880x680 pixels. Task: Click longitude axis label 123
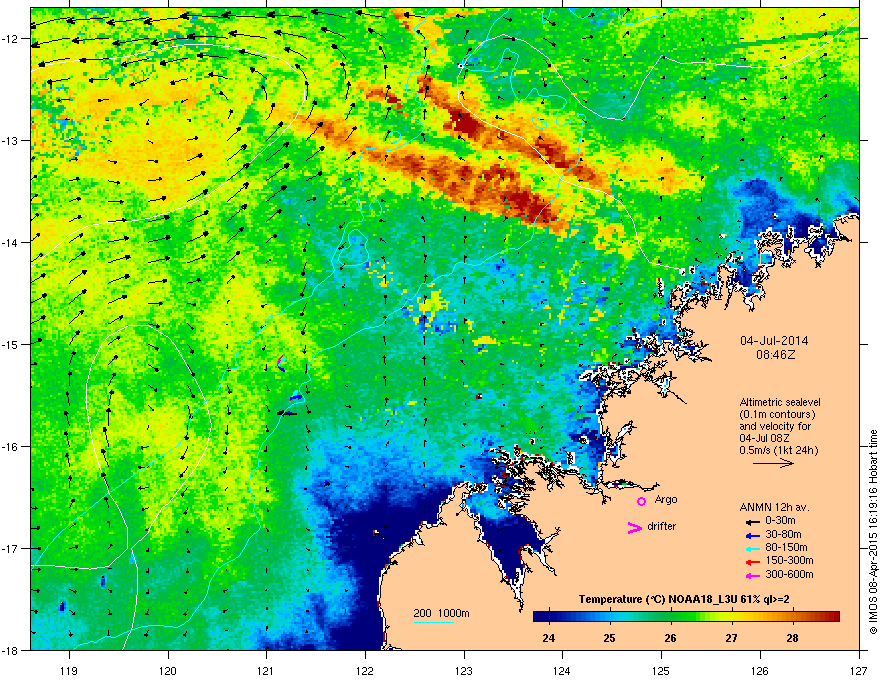[x=464, y=670]
